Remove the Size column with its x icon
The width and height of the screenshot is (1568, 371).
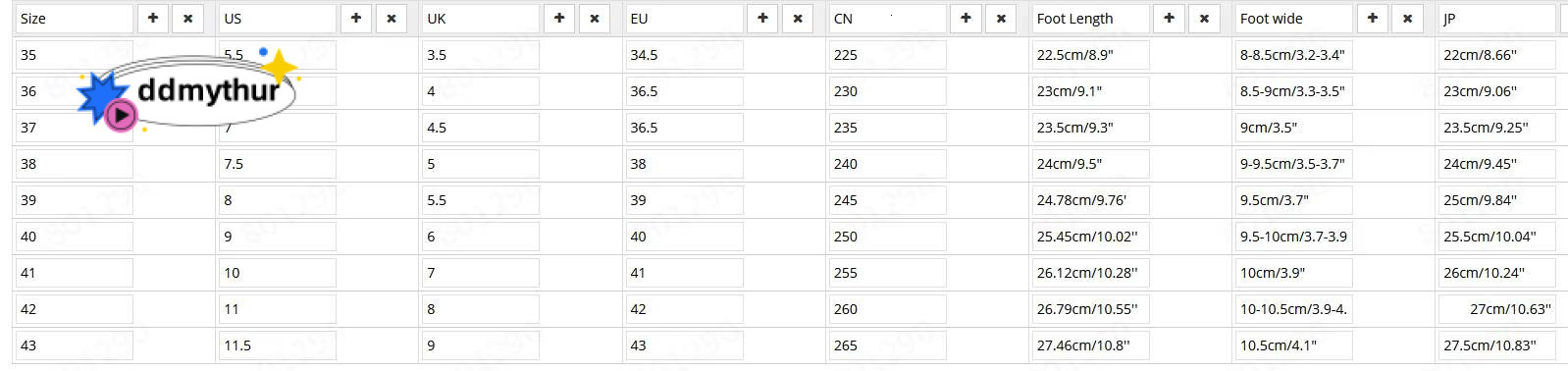(x=187, y=18)
